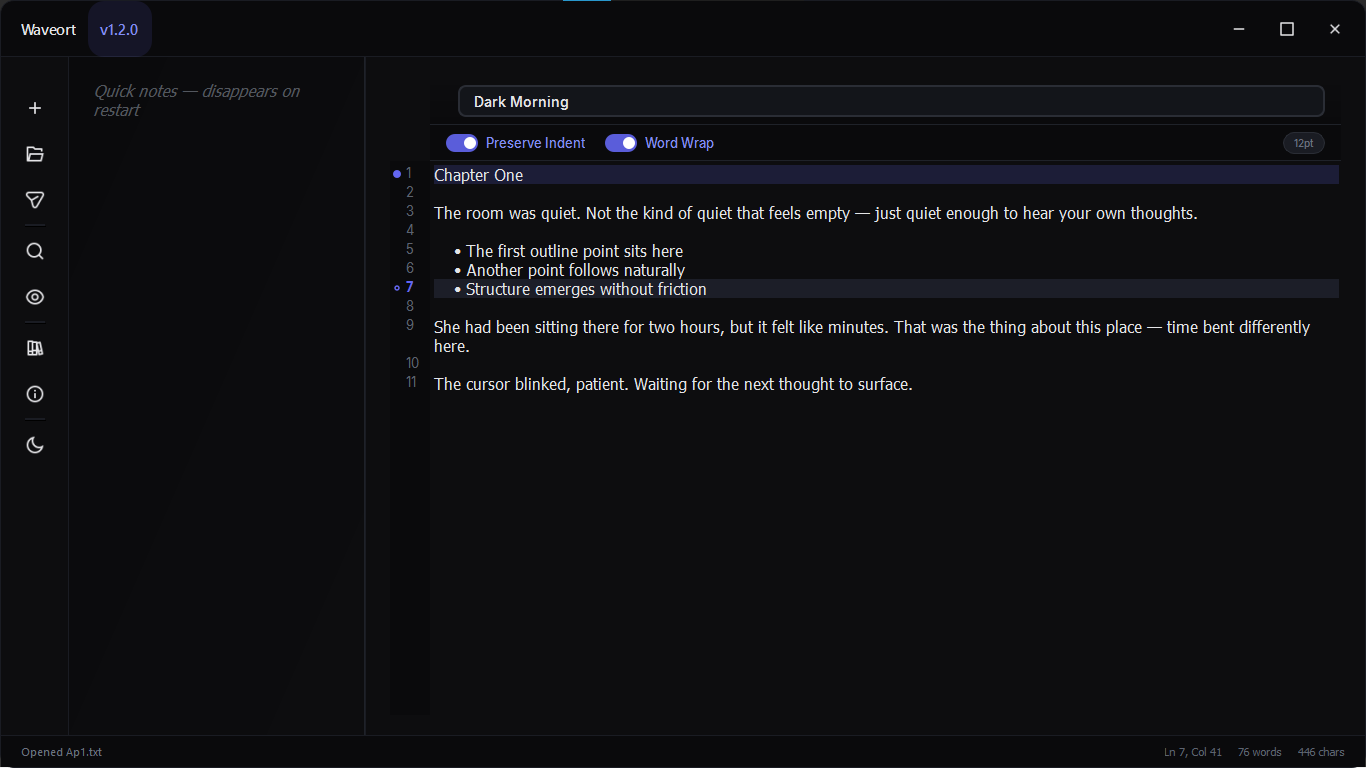Turn off the Word Wrap switch

pyautogui.click(x=621, y=143)
